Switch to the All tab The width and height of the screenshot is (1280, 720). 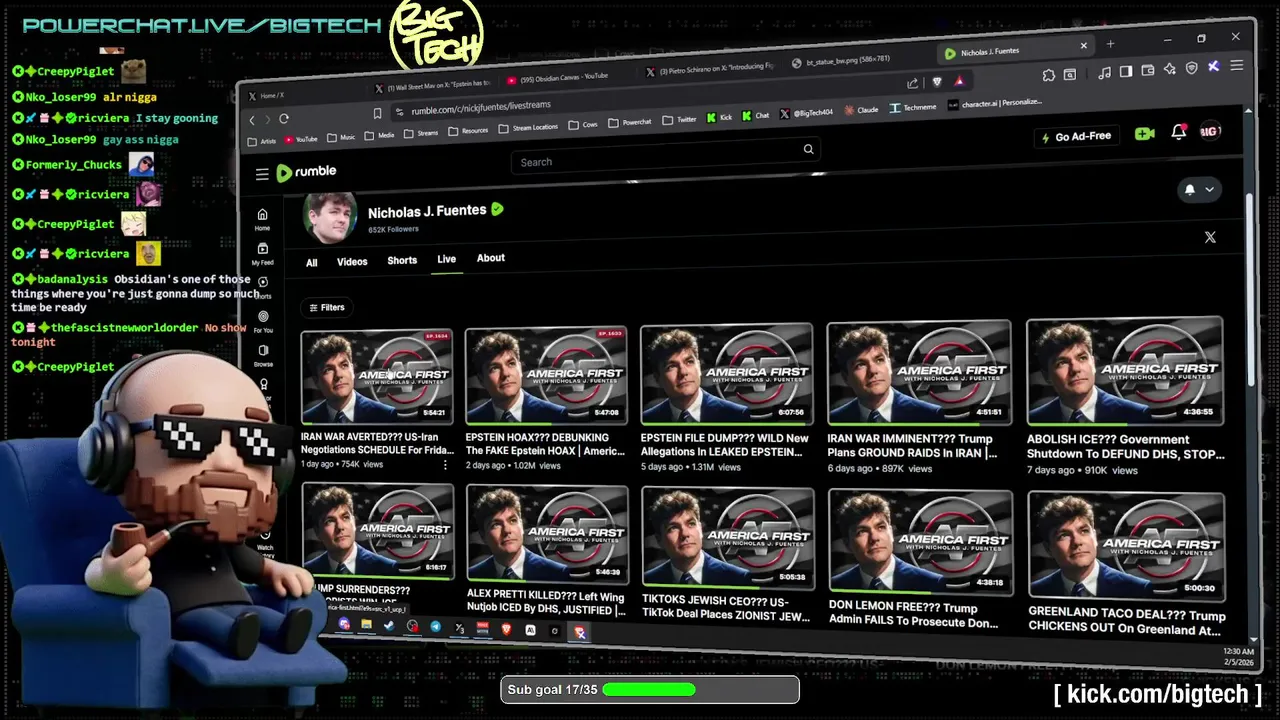pyautogui.click(x=312, y=263)
